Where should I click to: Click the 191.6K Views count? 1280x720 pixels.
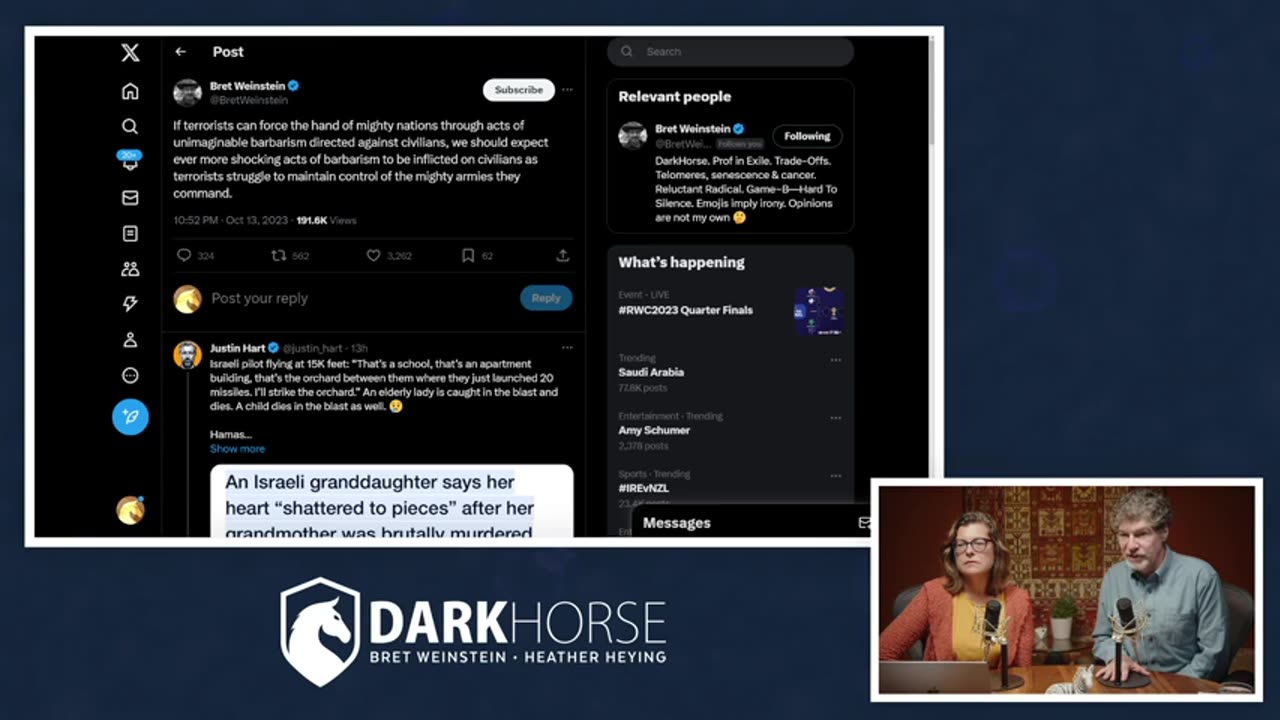coord(326,220)
